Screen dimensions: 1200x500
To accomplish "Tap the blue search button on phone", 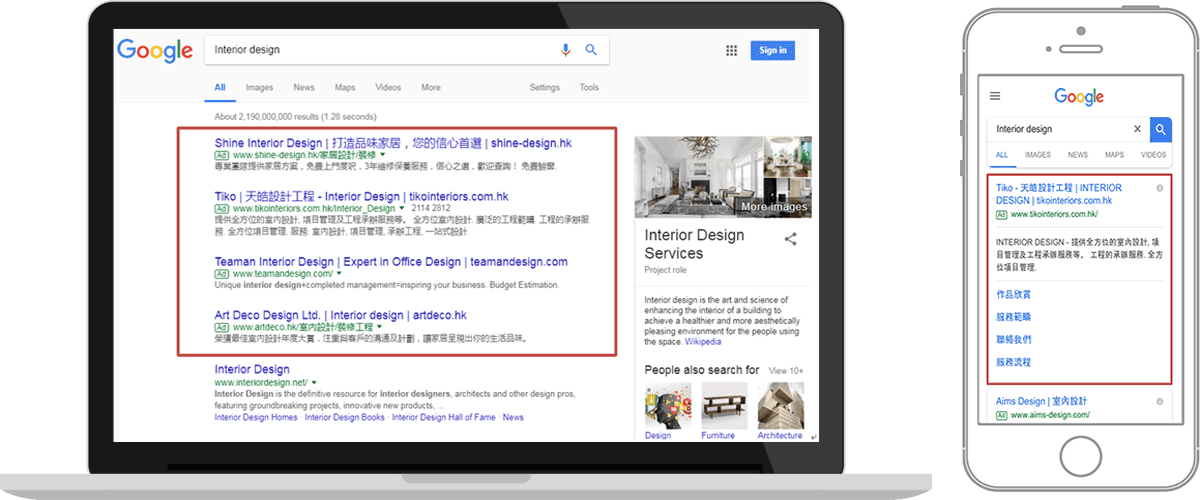I will click(x=1160, y=129).
